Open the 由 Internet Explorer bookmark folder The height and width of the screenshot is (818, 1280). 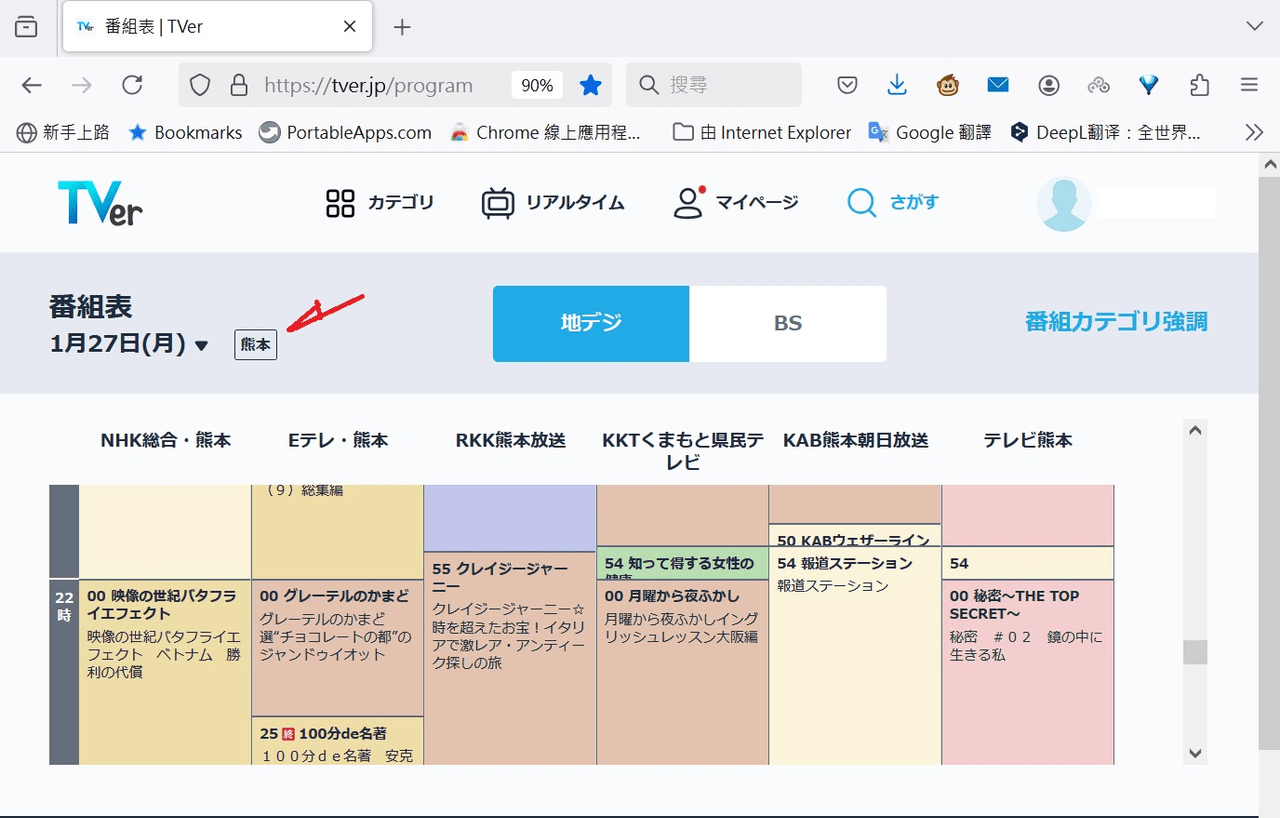click(x=762, y=132)
